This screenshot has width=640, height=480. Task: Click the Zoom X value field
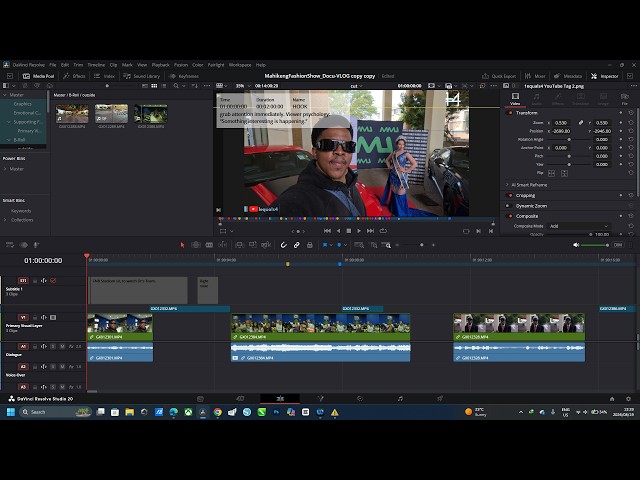561,122
